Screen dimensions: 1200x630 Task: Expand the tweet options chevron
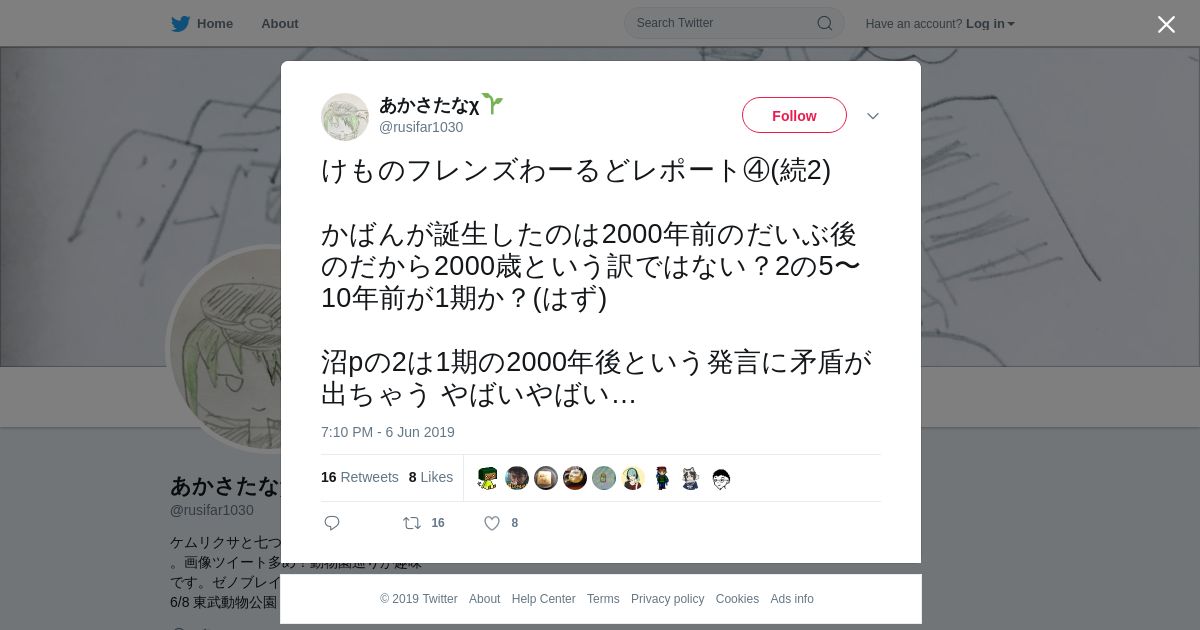[873, 116]
